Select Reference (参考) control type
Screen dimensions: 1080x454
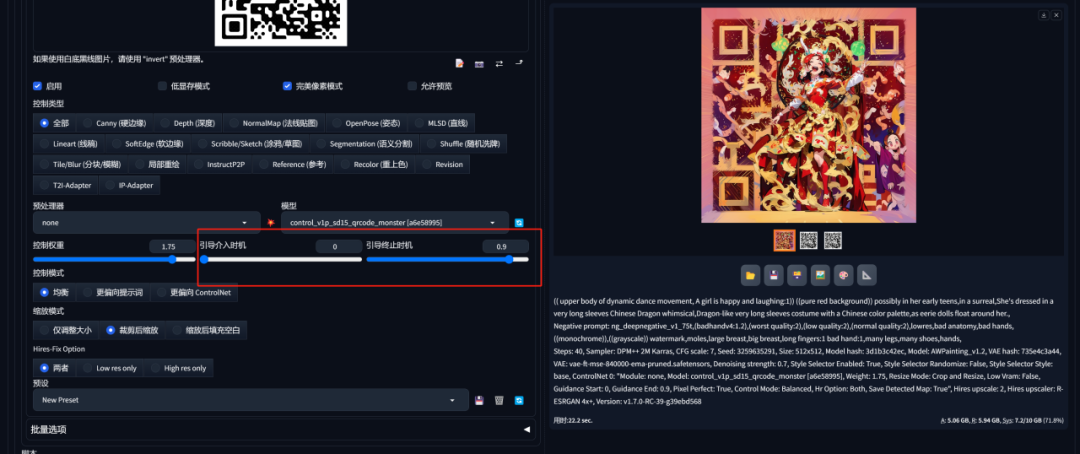point(293,165)
